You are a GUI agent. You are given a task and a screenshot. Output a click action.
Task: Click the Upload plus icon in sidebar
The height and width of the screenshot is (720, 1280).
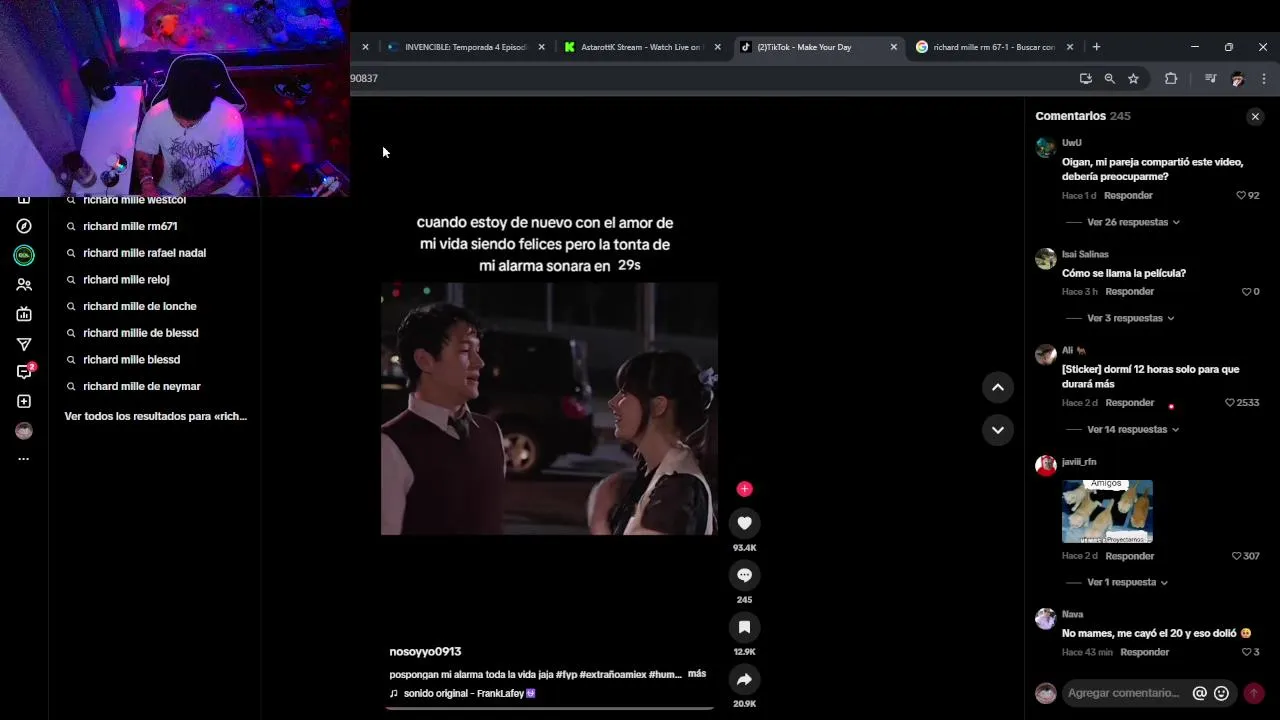[24, 401]
